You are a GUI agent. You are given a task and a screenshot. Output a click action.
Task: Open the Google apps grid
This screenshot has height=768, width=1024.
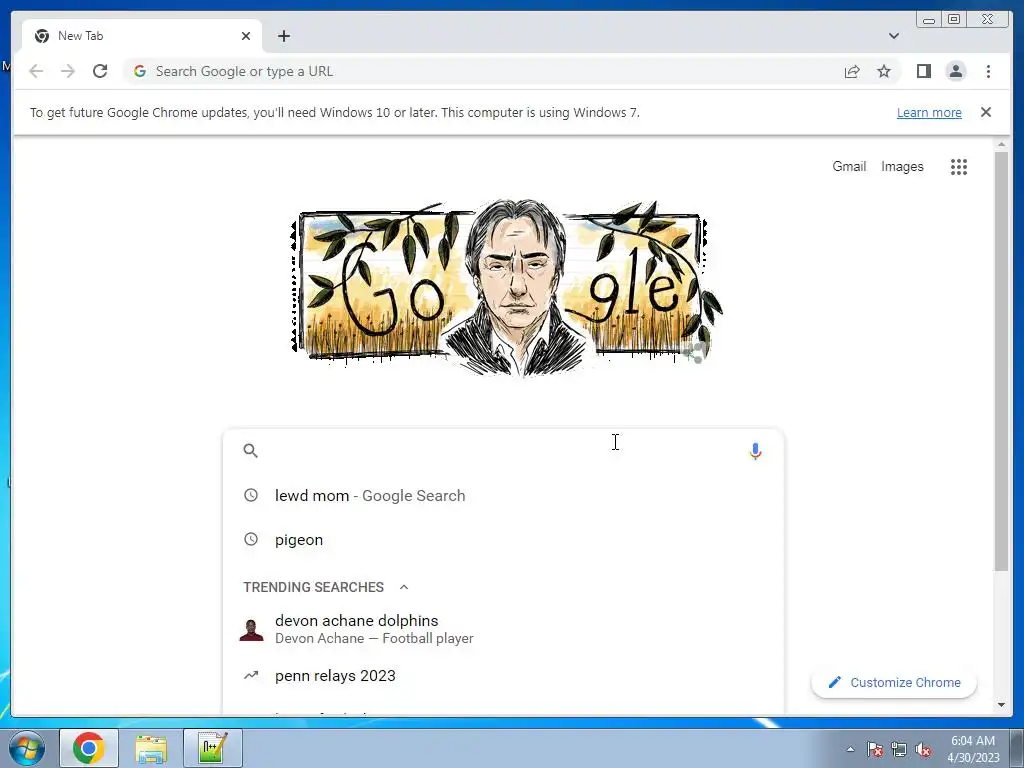point(959,167)
